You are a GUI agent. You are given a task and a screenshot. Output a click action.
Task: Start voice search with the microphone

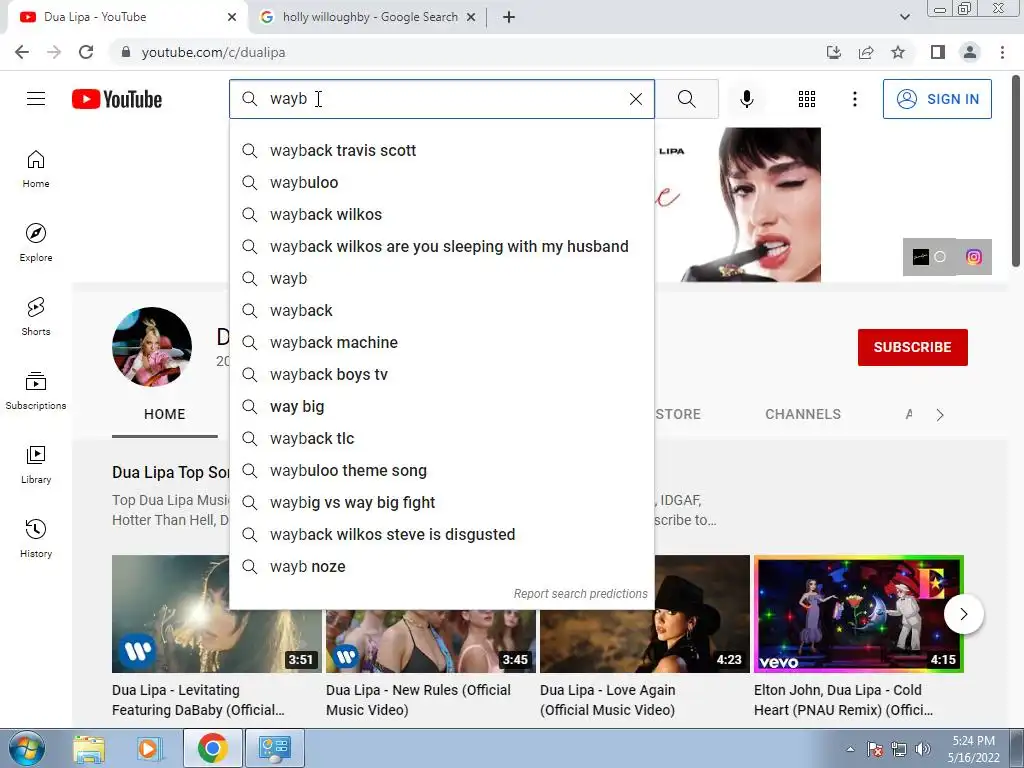[x=746, y=99]
